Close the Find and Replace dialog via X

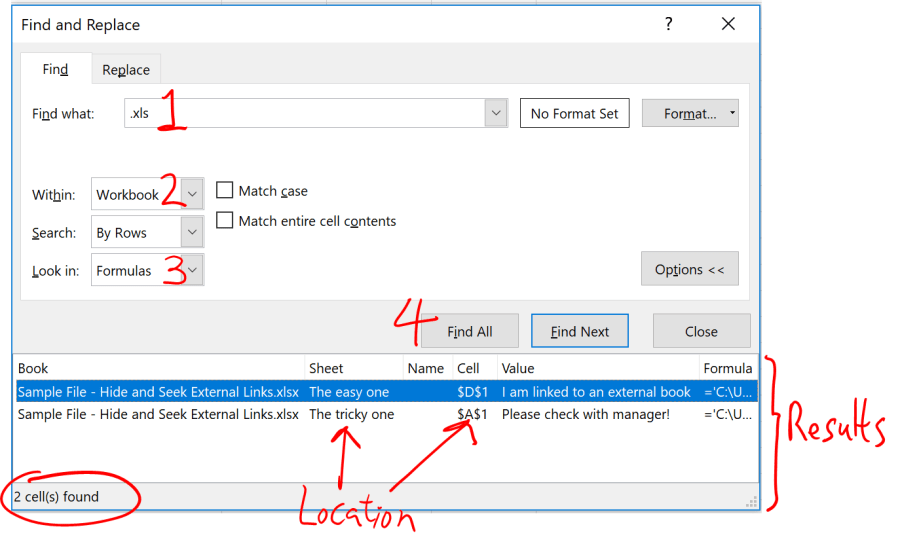click(728, 24)
